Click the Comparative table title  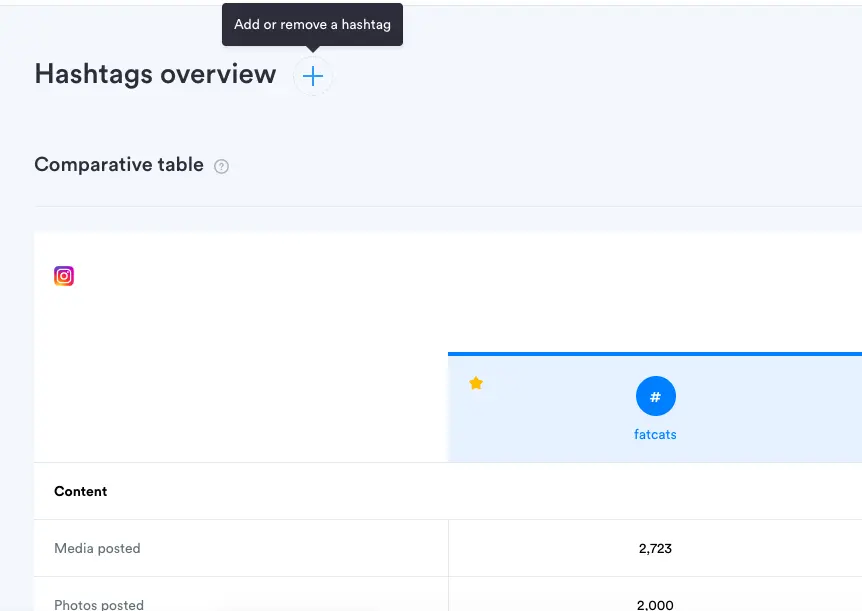tap(119, 165)
